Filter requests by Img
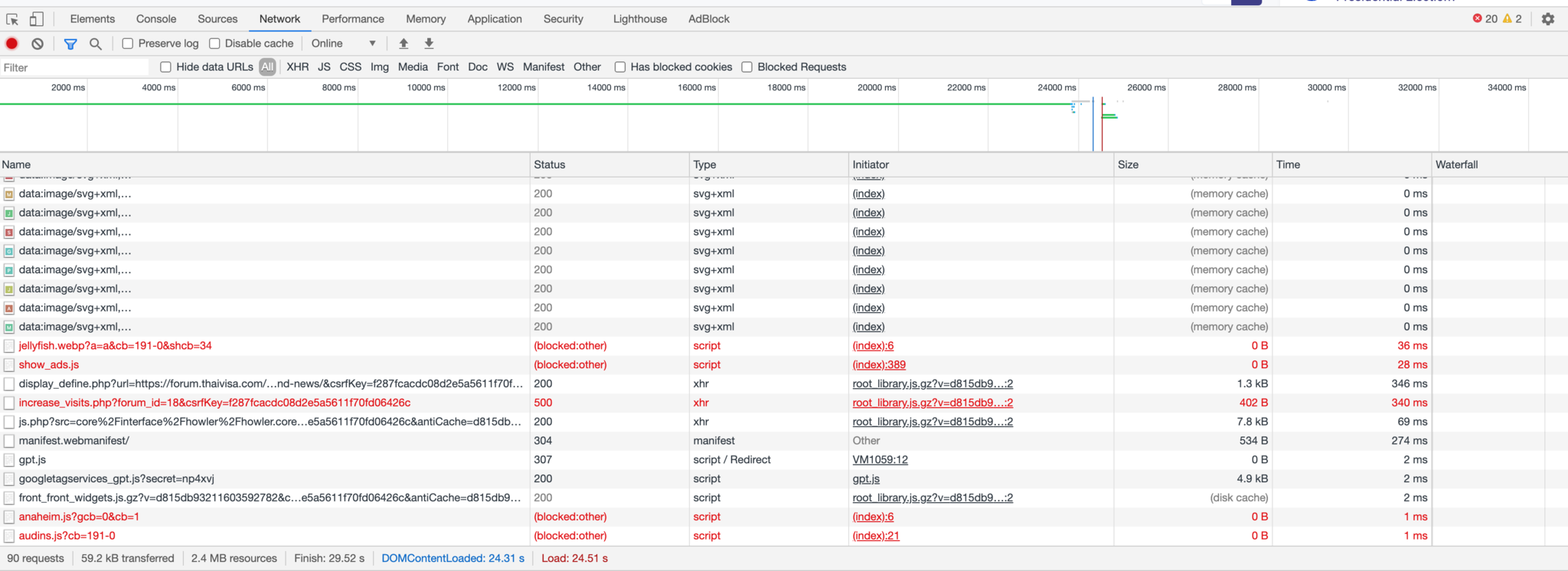The image size is (1568, 571). click(380, 67)
